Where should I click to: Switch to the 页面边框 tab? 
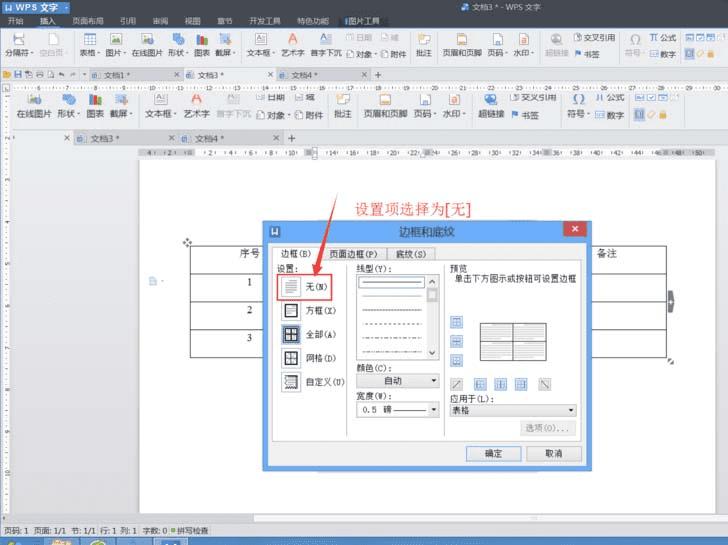353,255
